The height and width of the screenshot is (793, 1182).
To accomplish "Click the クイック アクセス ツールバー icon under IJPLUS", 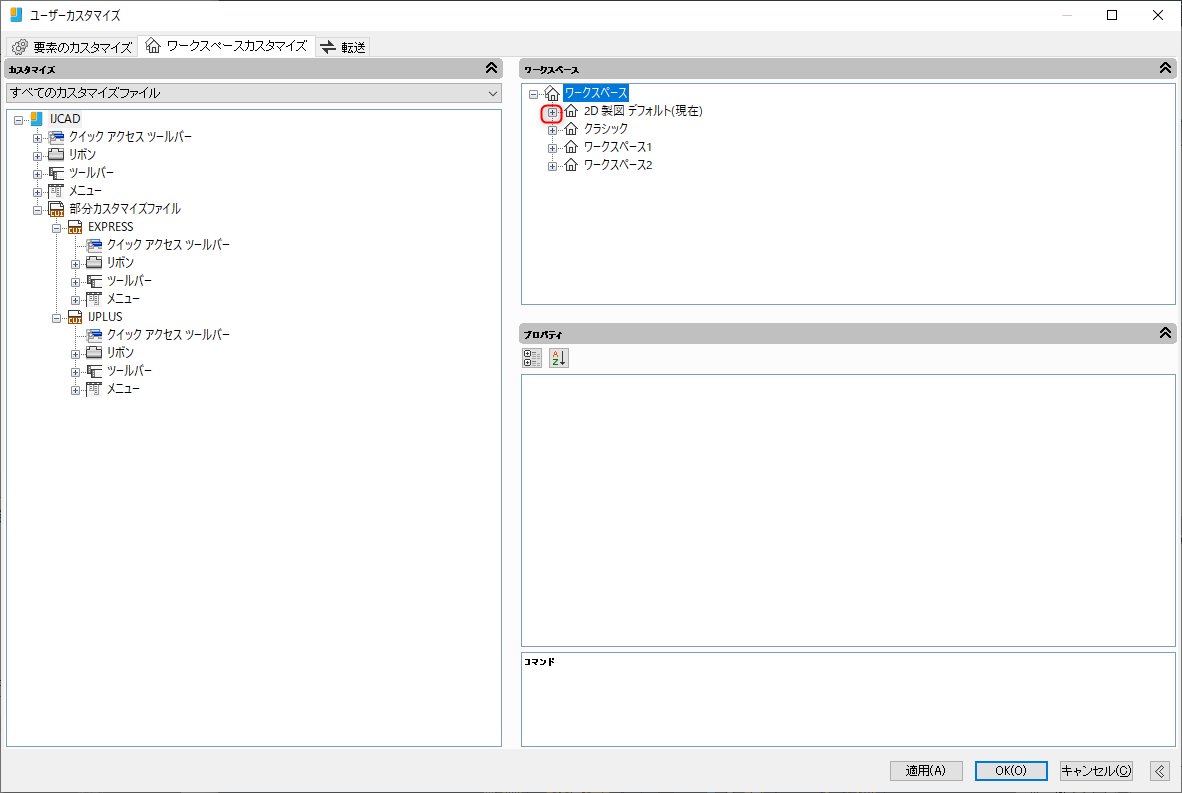I will tap(93, 335).
